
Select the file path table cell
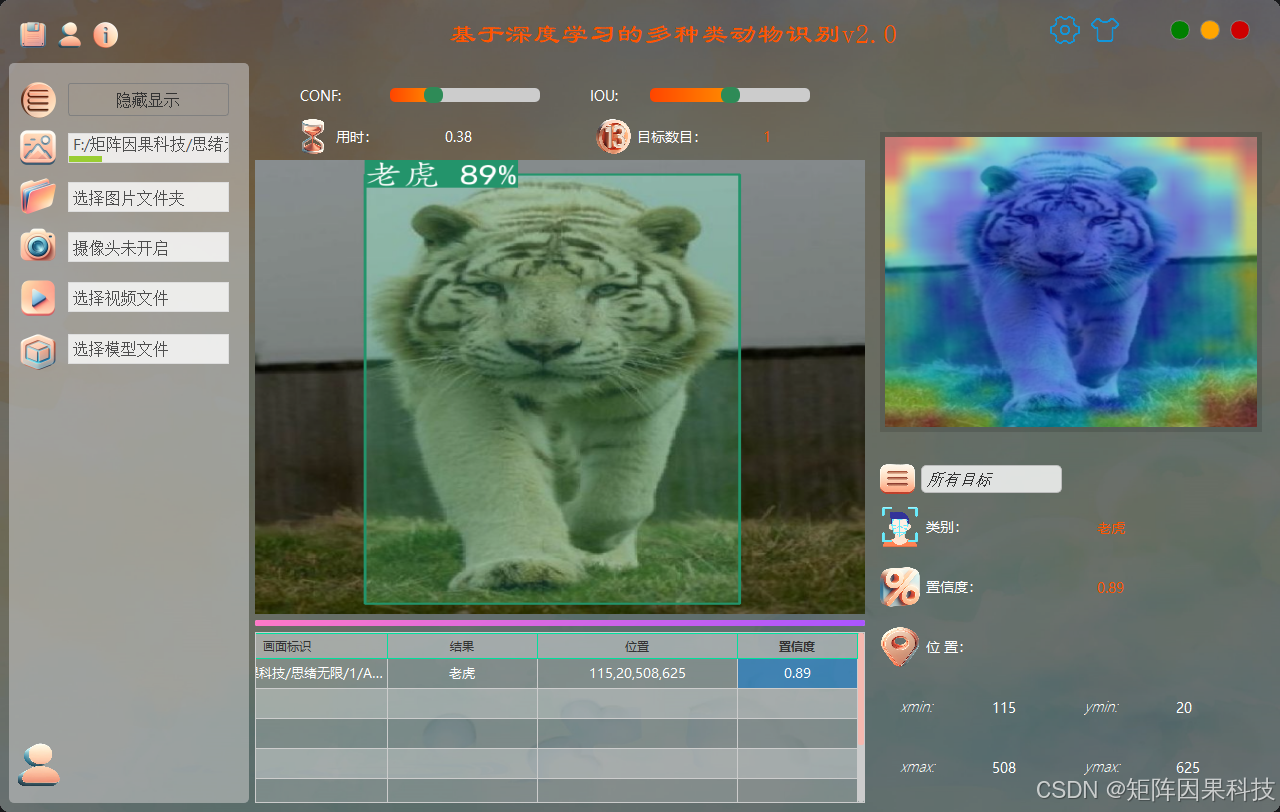(321, 673)
